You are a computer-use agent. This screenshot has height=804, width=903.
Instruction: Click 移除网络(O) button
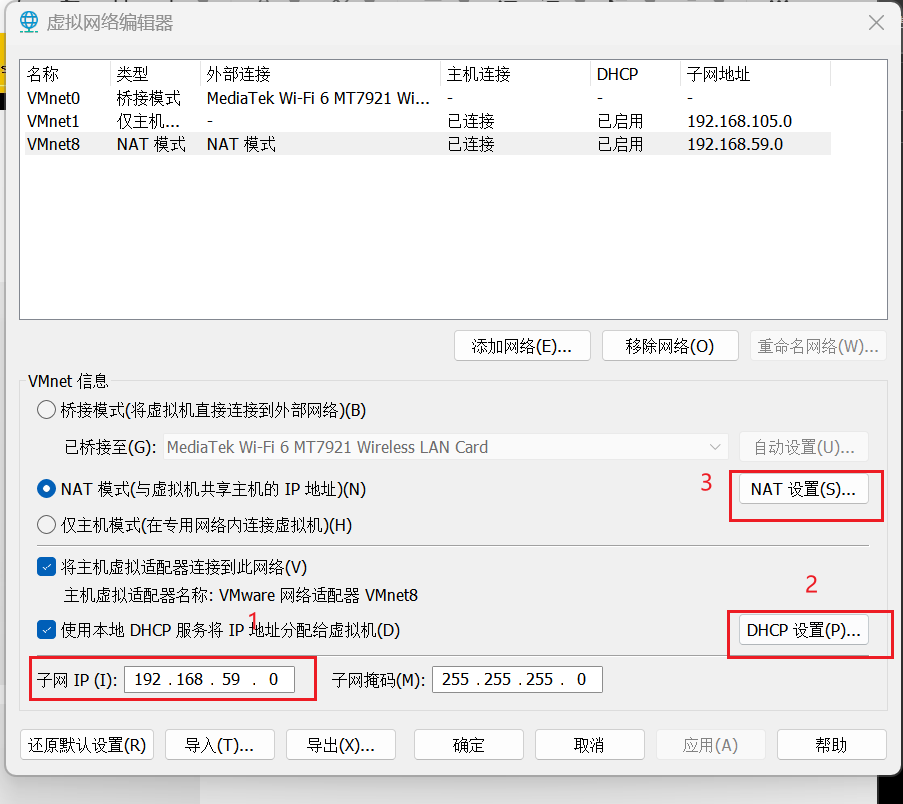coord(670,346)
